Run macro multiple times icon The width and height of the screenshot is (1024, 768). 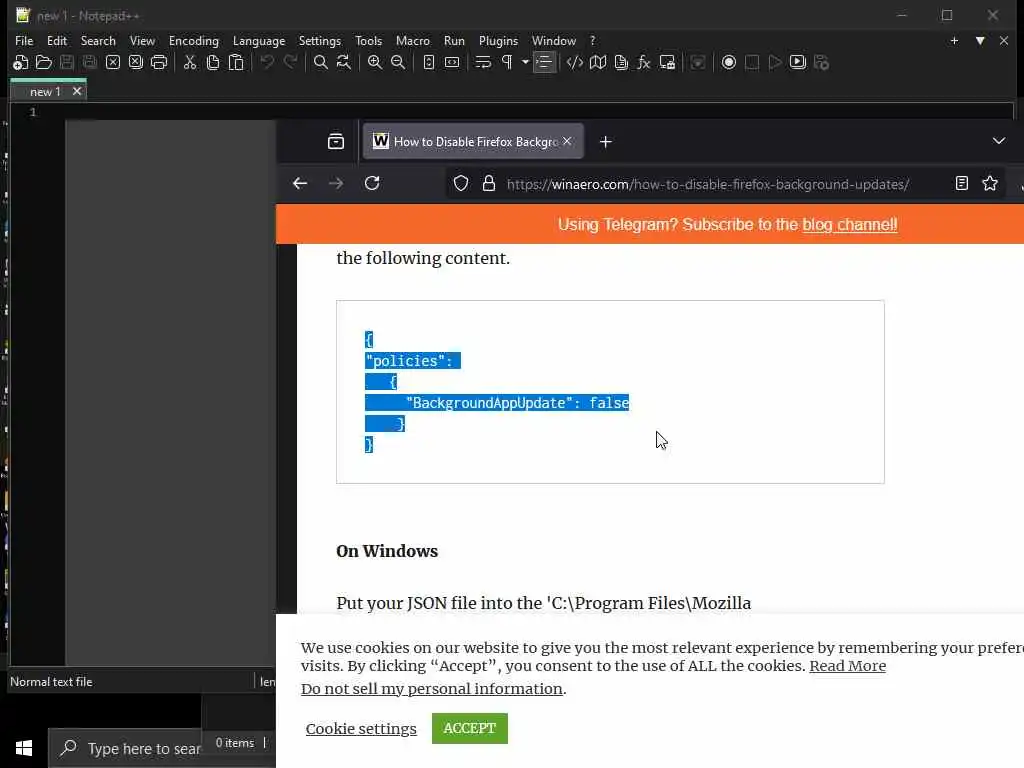coord(797,63)
